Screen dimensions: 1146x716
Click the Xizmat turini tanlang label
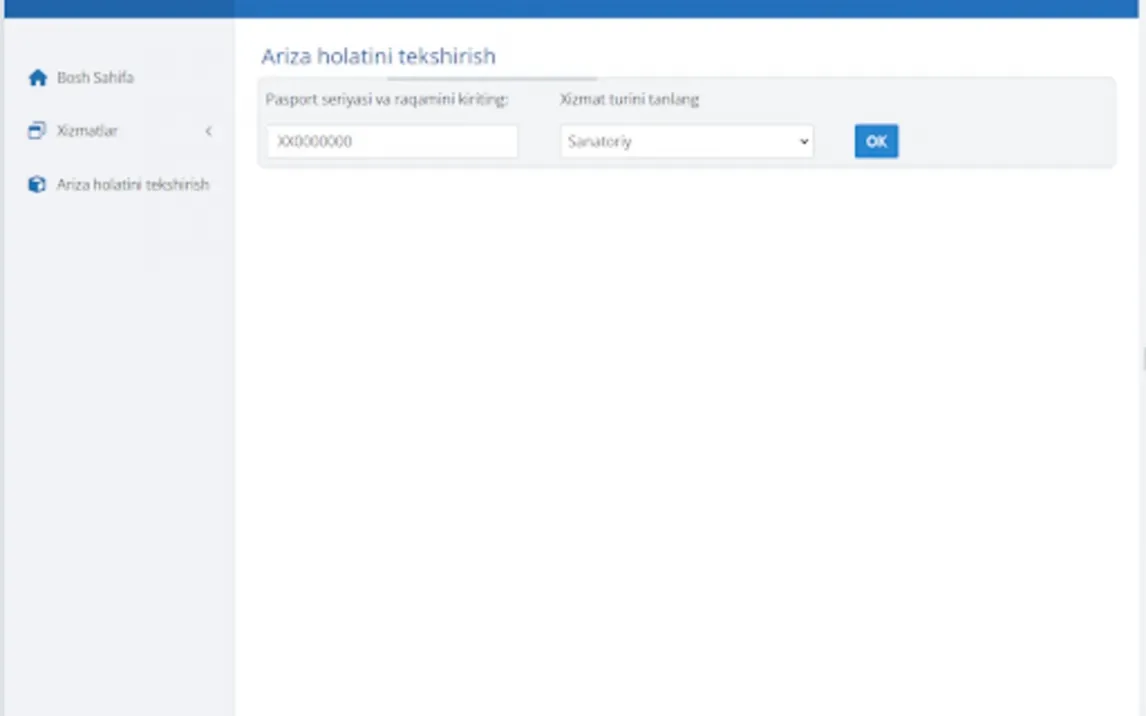tap(629, 99)
